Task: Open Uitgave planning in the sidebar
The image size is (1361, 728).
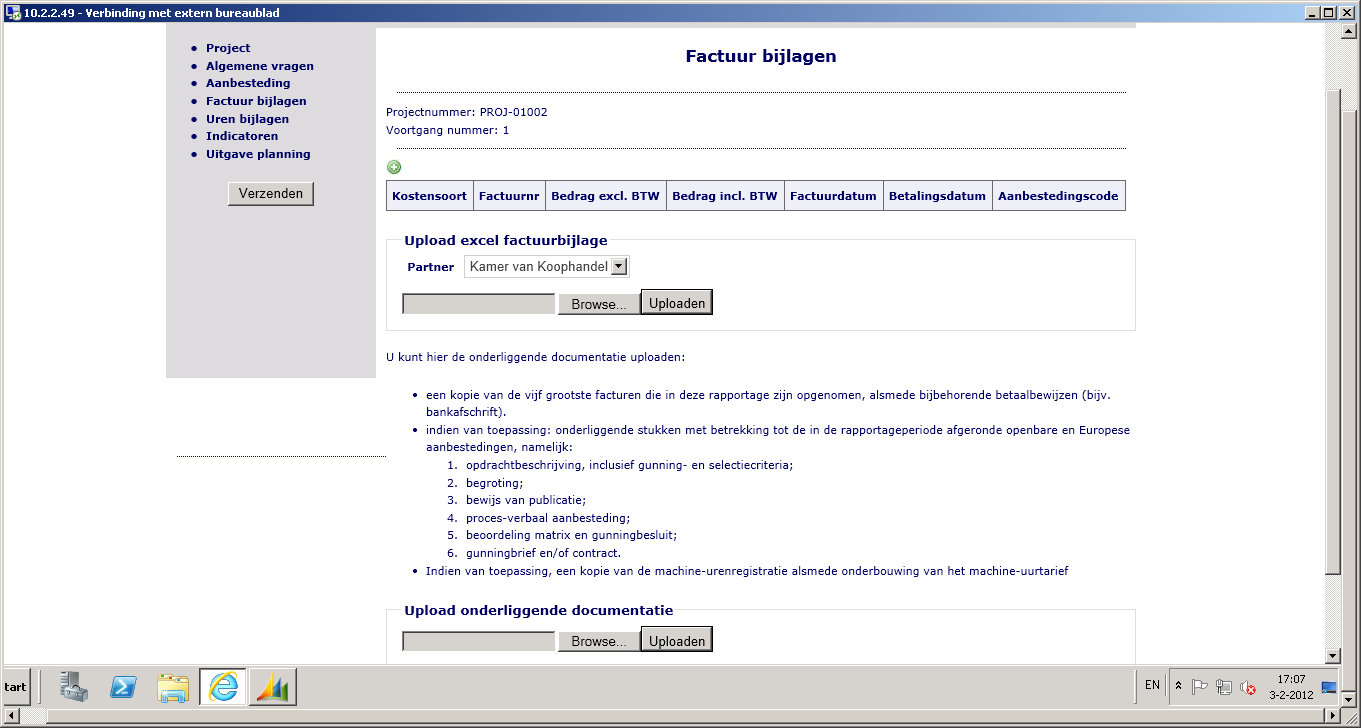Action: [x=258, y=154]
